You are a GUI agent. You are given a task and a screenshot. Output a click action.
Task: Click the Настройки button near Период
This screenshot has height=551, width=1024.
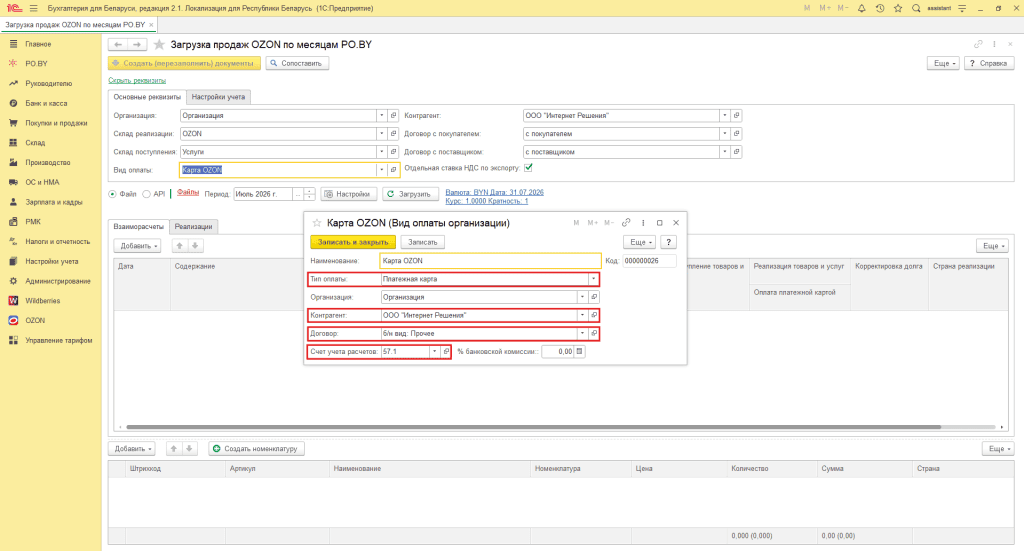coord(348,194)
